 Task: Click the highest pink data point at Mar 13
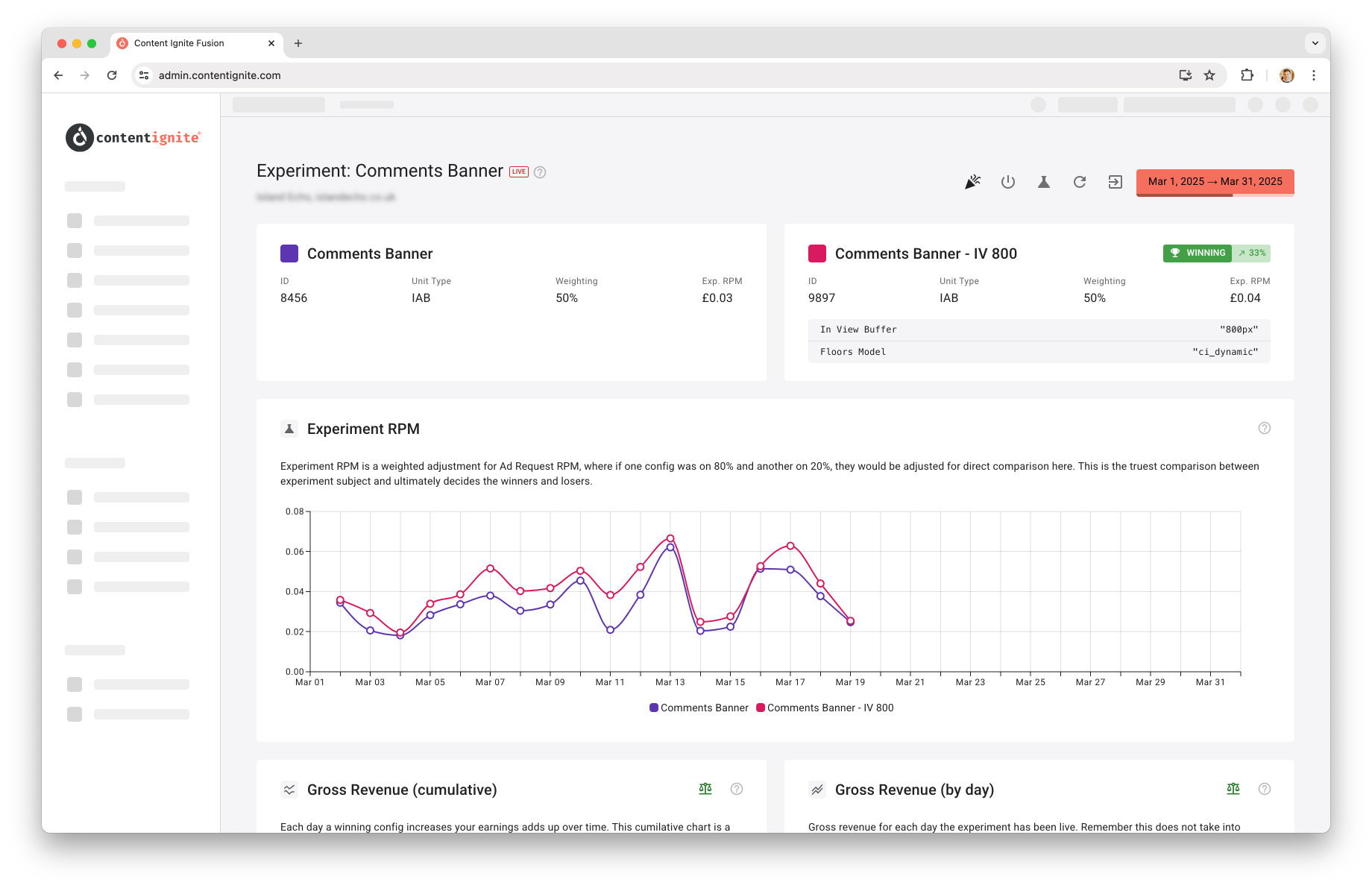(x=670, y=538)
